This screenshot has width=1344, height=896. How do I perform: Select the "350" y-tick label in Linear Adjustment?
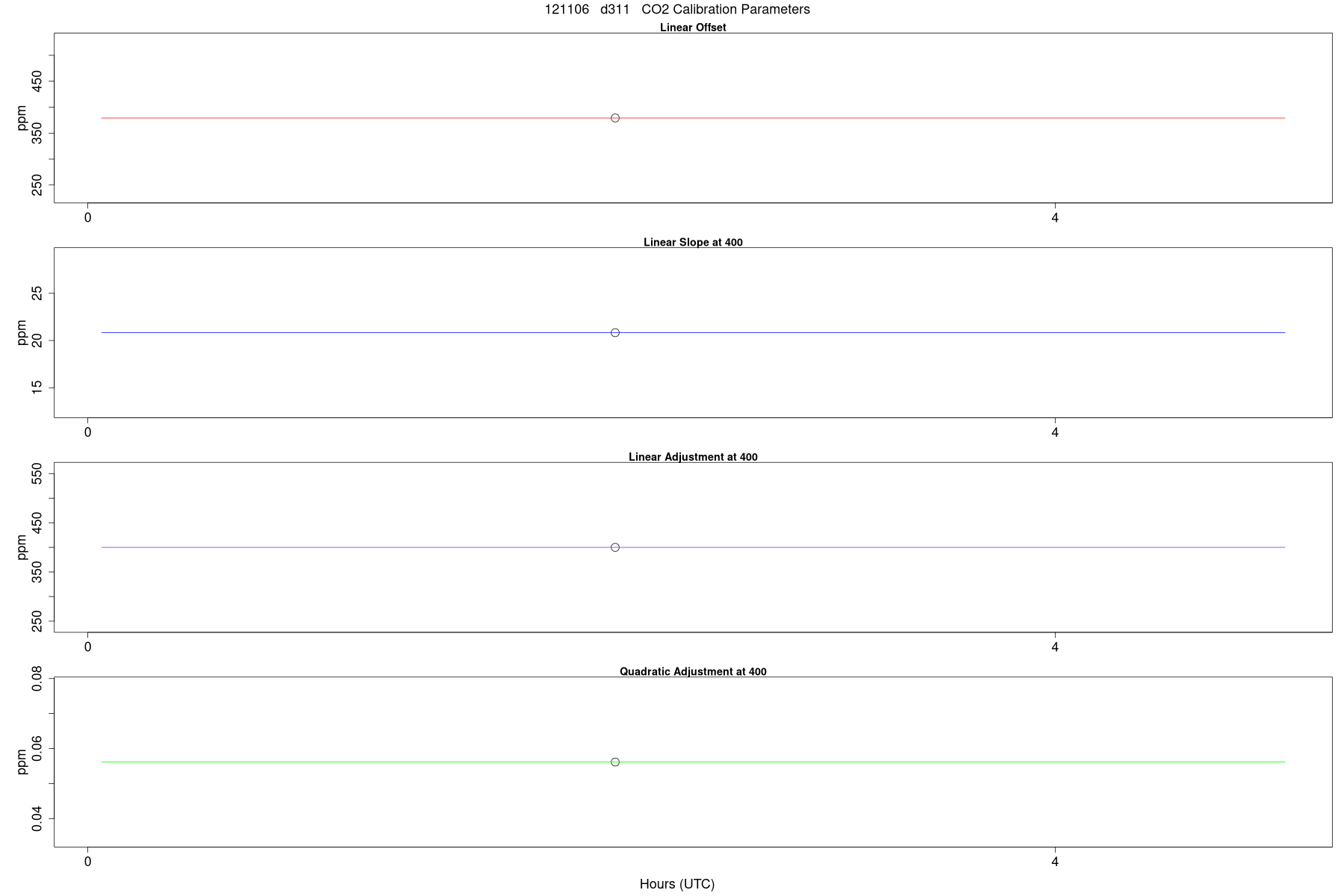pos(37,572)
